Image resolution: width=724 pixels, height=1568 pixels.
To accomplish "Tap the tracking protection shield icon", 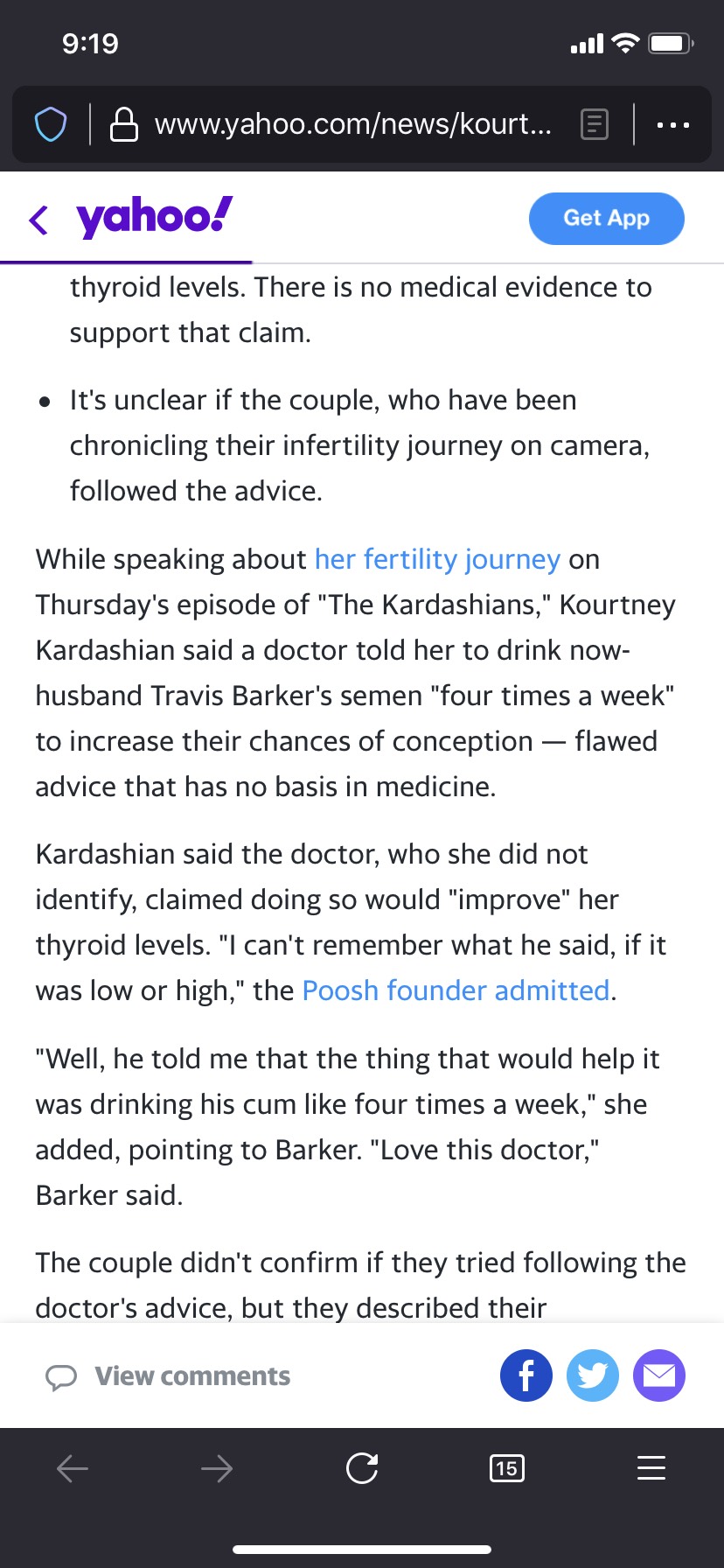I will coord(51,124).
